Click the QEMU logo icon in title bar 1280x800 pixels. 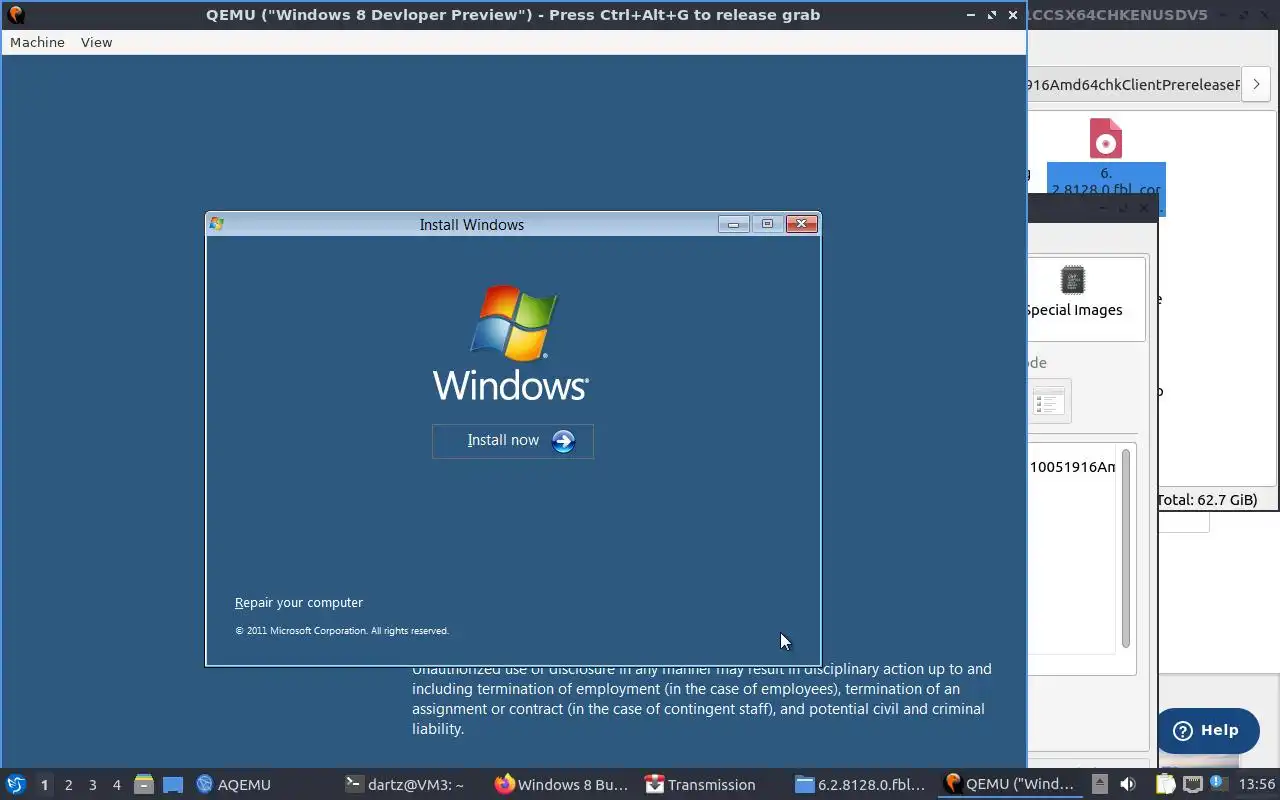pos(15,14)
